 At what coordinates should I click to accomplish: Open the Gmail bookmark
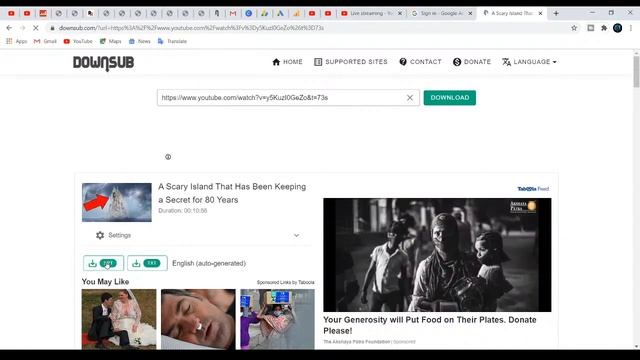45,41
